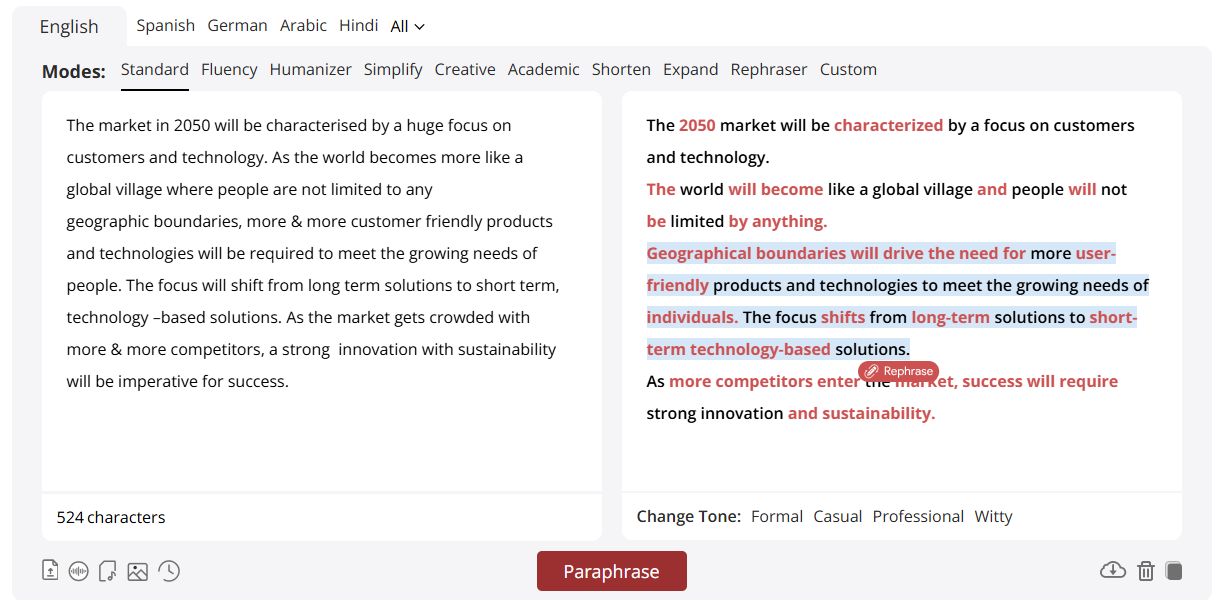1224x600 pixels.
Task: Expand the All languages dropdown
Action: click(x=407, y=27)
